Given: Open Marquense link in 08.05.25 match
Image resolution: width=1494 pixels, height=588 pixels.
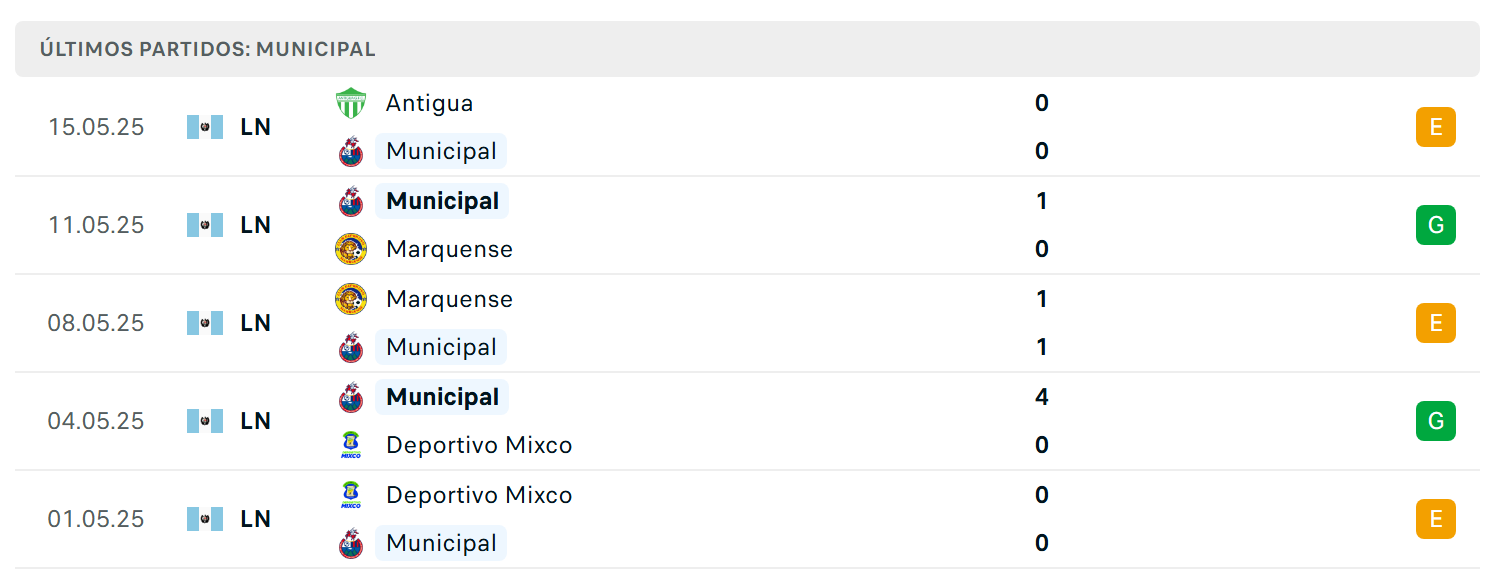Looking at the screenshot, I should [x=449, y=299].
